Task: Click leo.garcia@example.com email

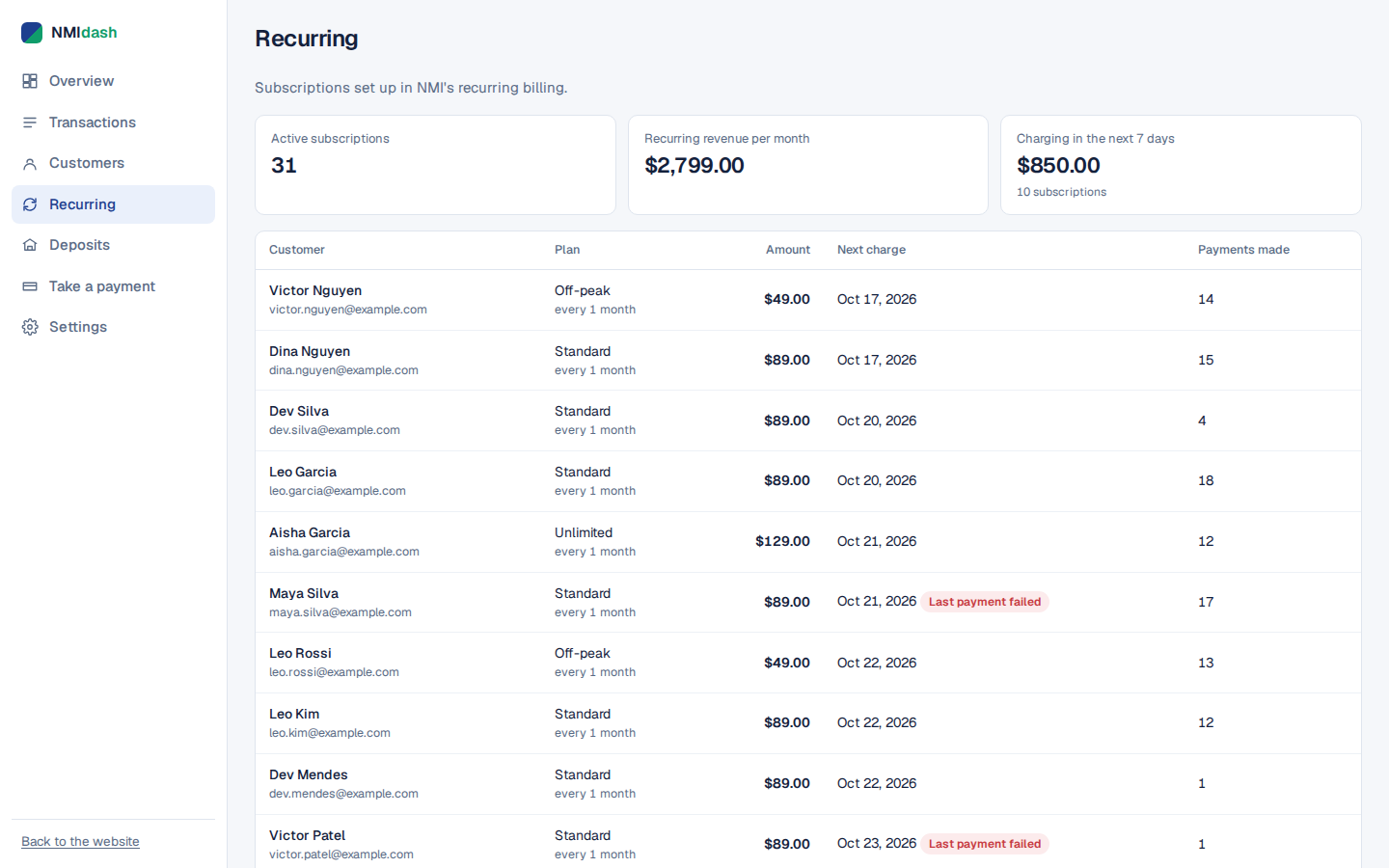Action: click(338, 491)
